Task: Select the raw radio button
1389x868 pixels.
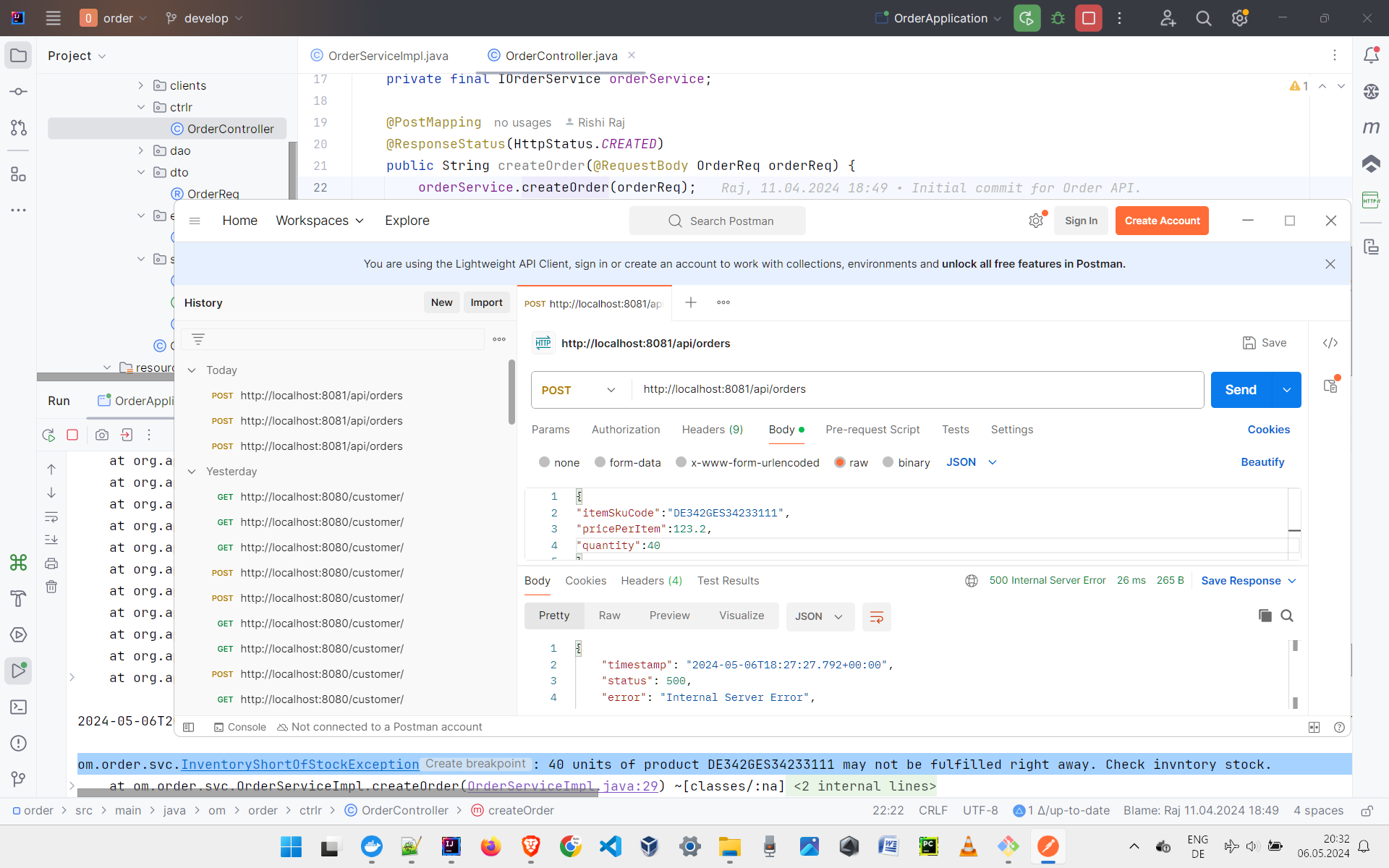Action: (839, 461)
